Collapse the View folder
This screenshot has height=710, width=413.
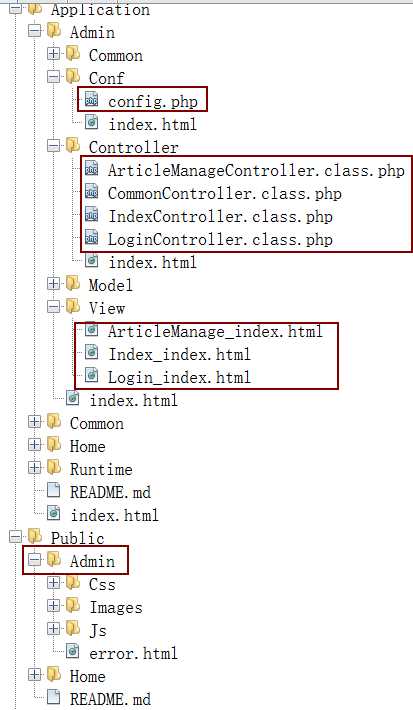(53, 307)
